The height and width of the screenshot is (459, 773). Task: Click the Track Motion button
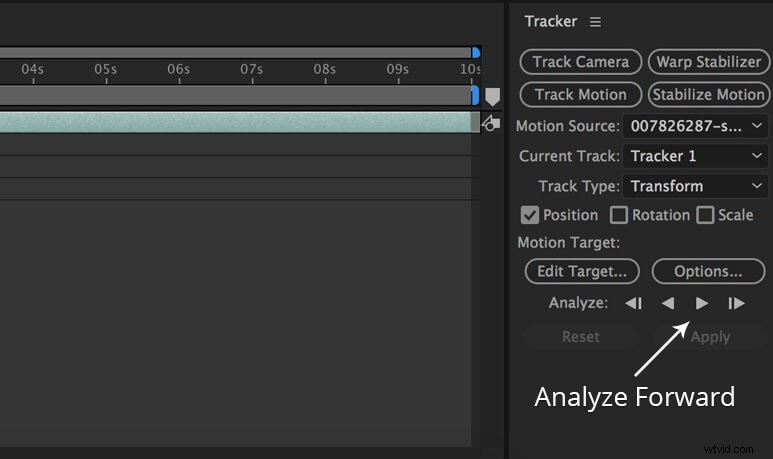581,95
